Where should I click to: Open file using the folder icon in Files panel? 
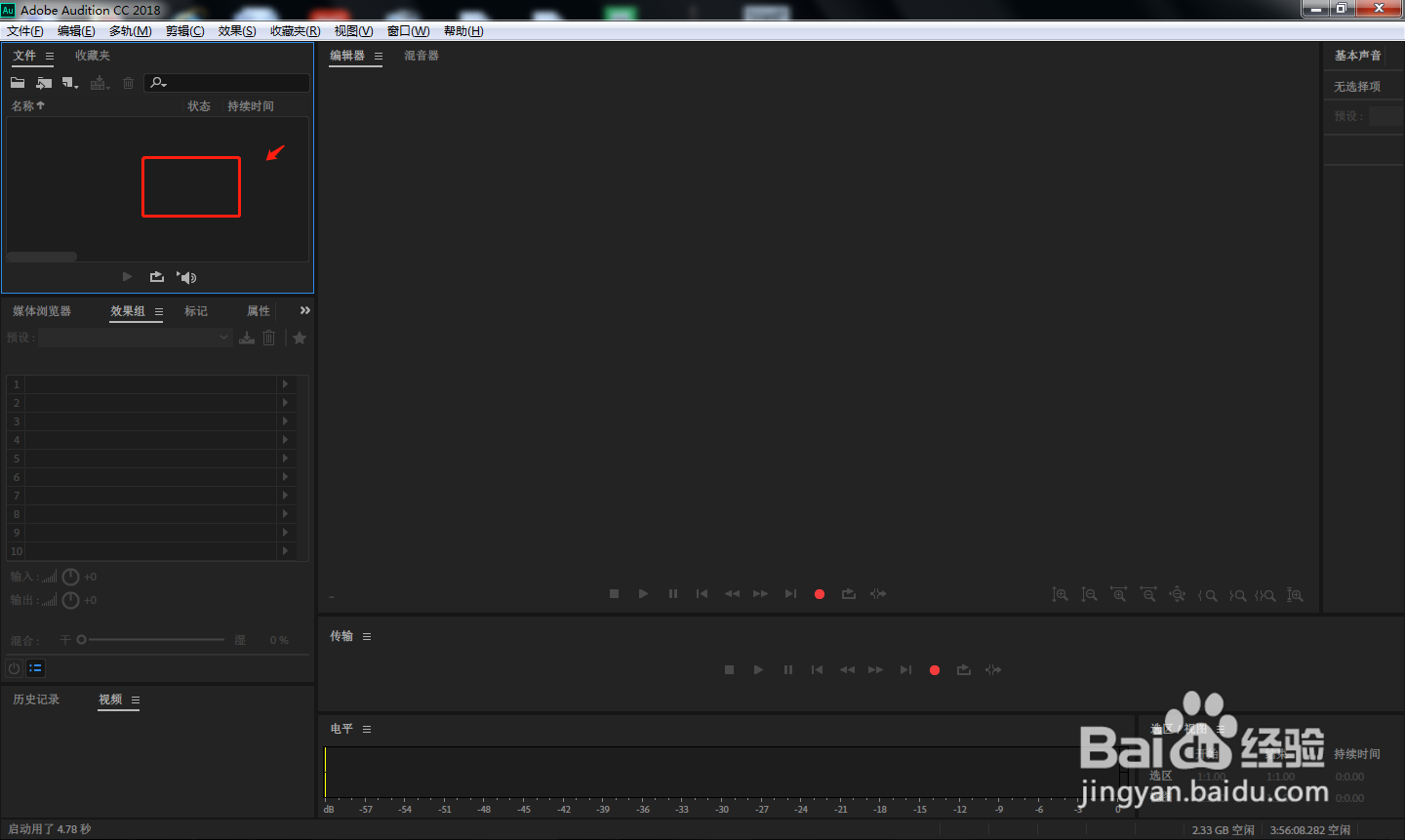[18, 83]
